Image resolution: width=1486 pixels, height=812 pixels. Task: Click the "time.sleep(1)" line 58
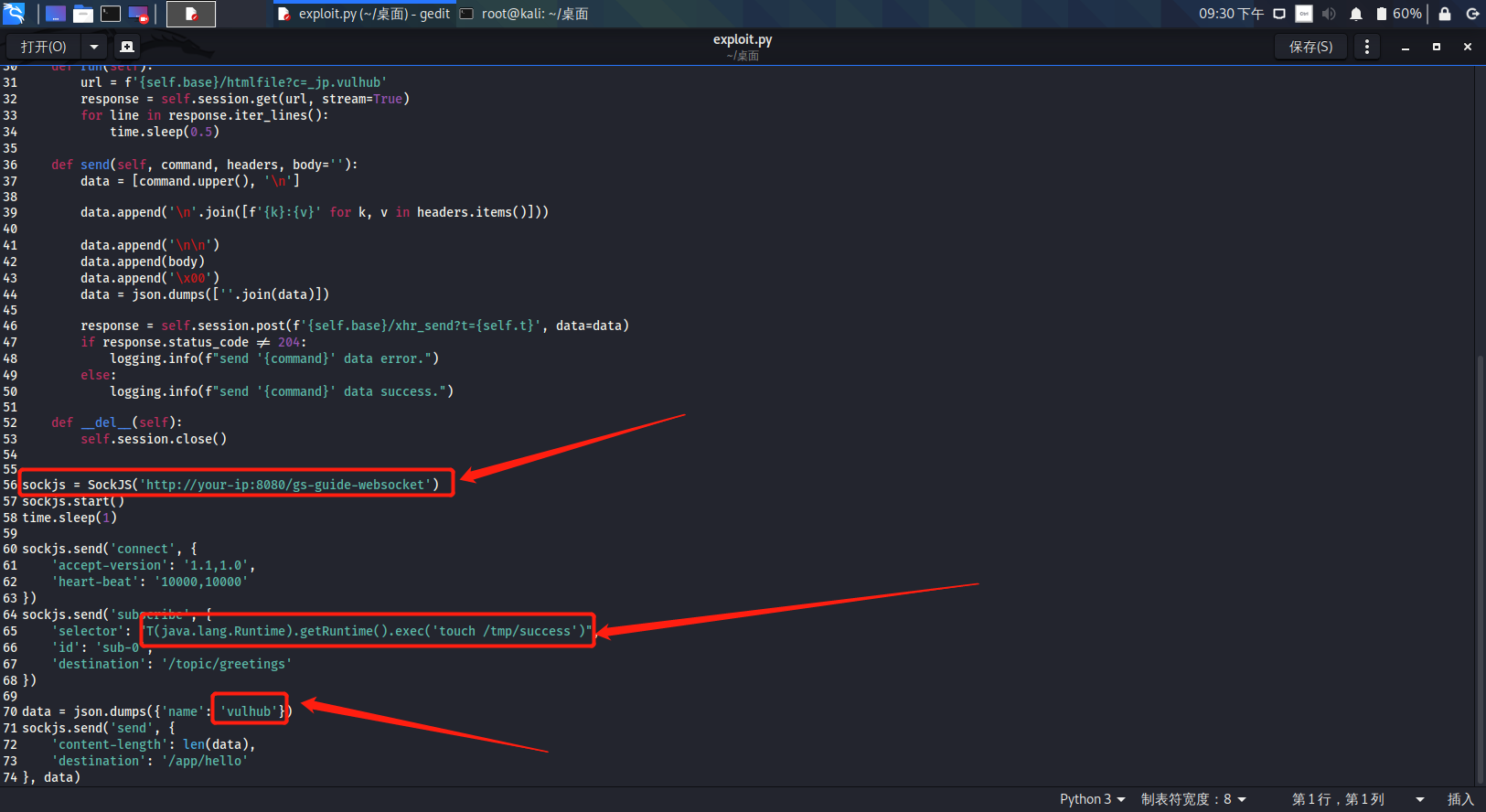coord(69,518)
